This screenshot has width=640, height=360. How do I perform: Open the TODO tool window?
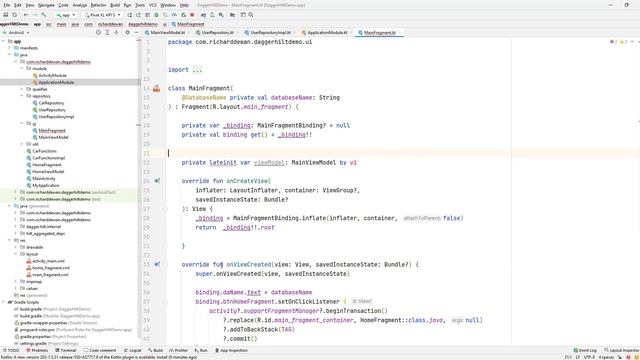(x=11, y=350)
